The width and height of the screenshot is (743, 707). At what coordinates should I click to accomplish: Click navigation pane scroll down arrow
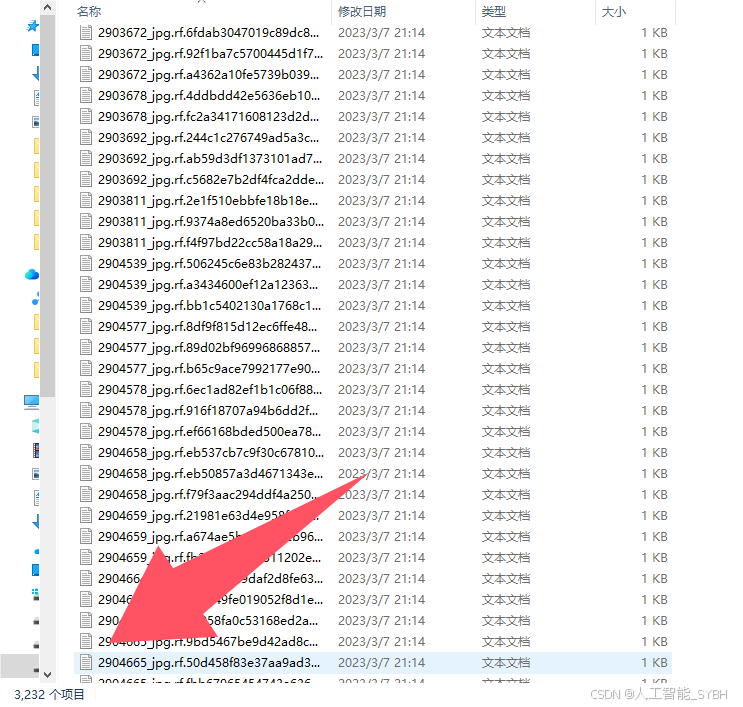[47, 674]
